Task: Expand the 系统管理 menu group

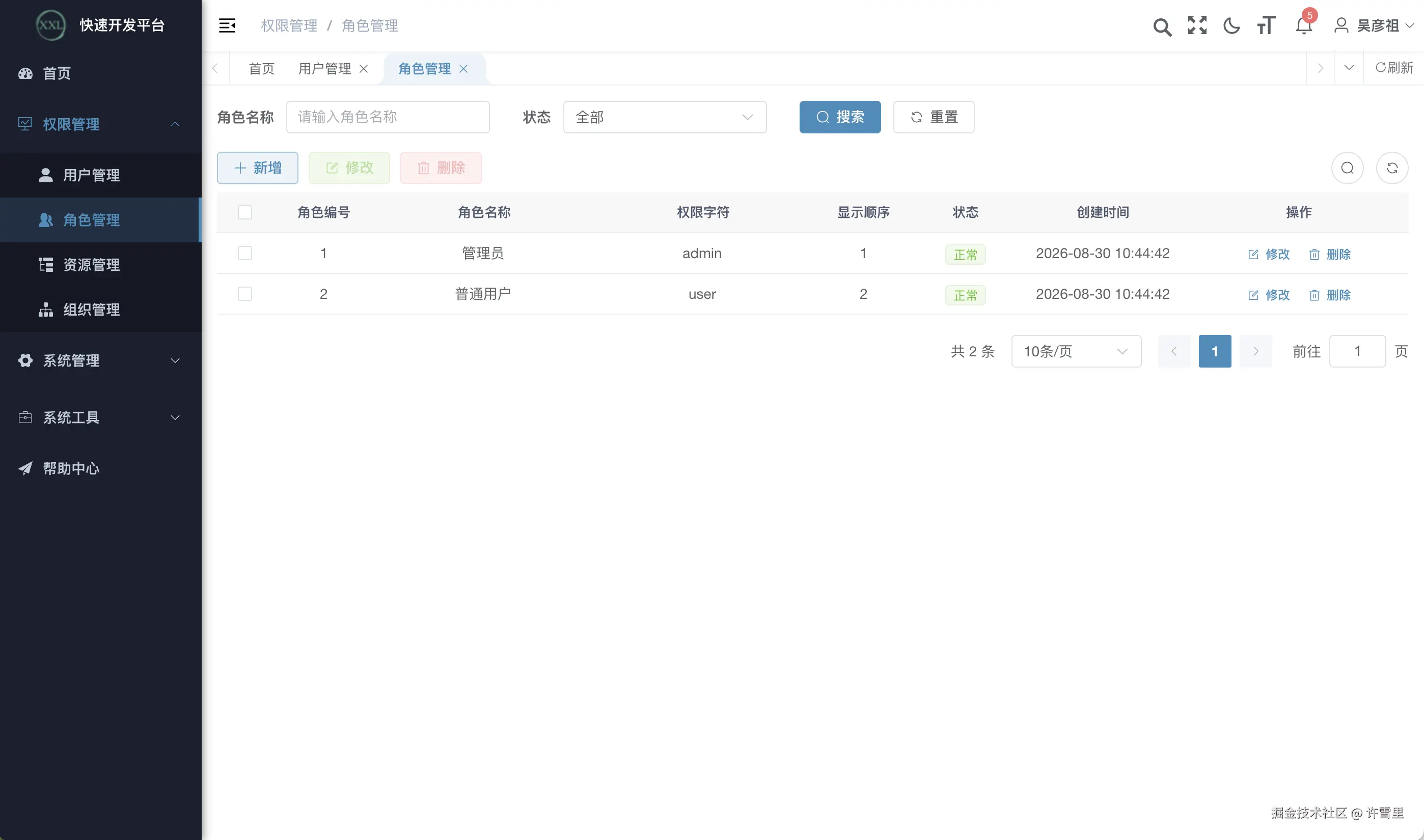Action: (x=101, y=360)
